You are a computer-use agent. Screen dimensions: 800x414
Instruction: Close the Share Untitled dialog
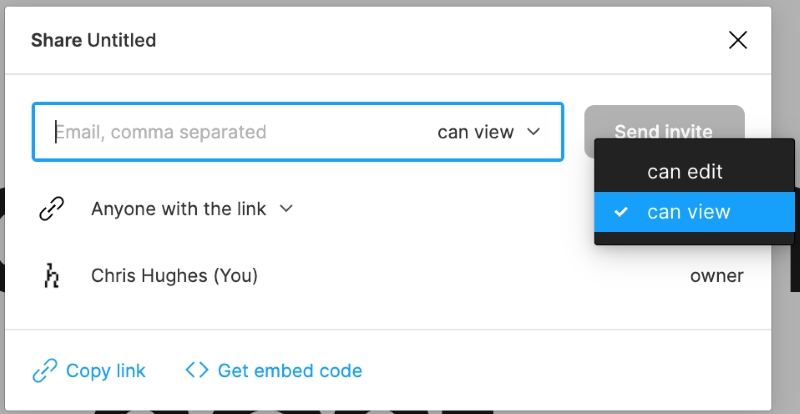click(x=738, y=40)
